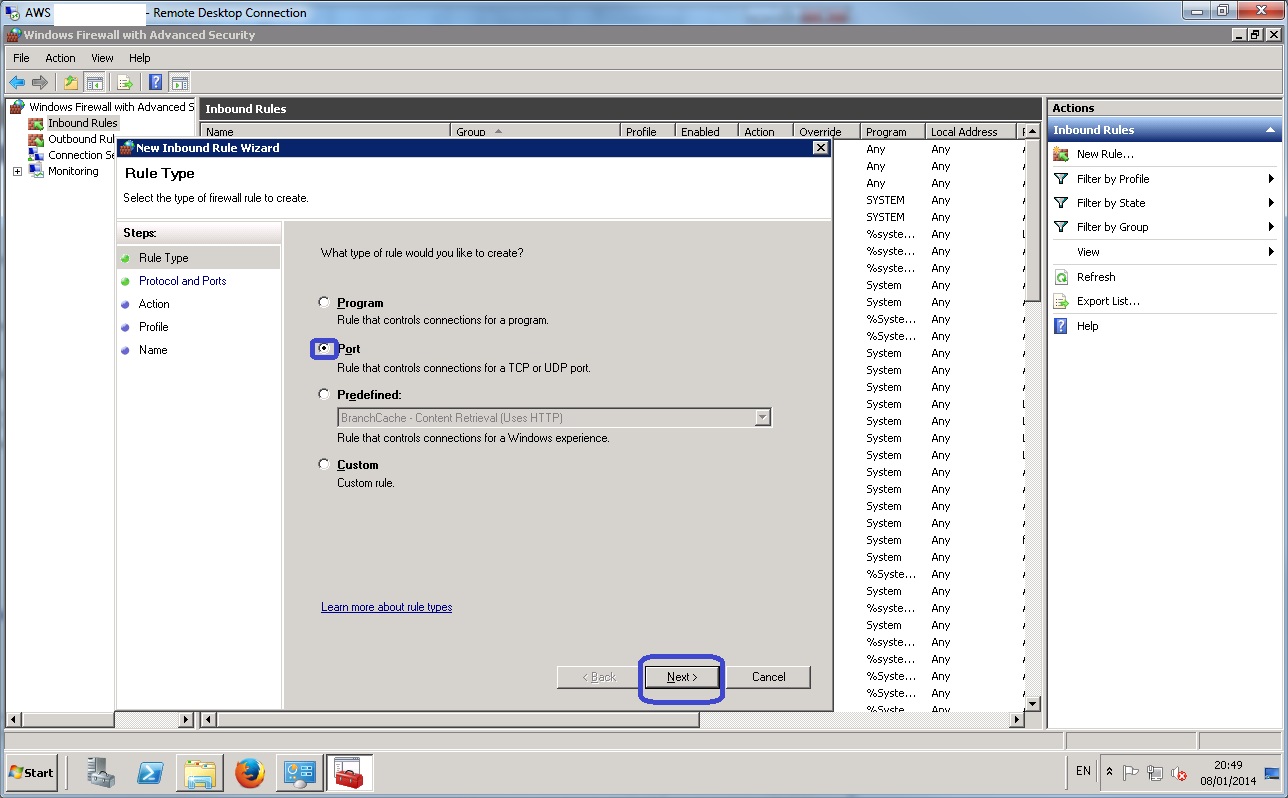Click the Monitoring tree icon
The width and height of the screenshot is (1288, 798).
coord(36,171)
